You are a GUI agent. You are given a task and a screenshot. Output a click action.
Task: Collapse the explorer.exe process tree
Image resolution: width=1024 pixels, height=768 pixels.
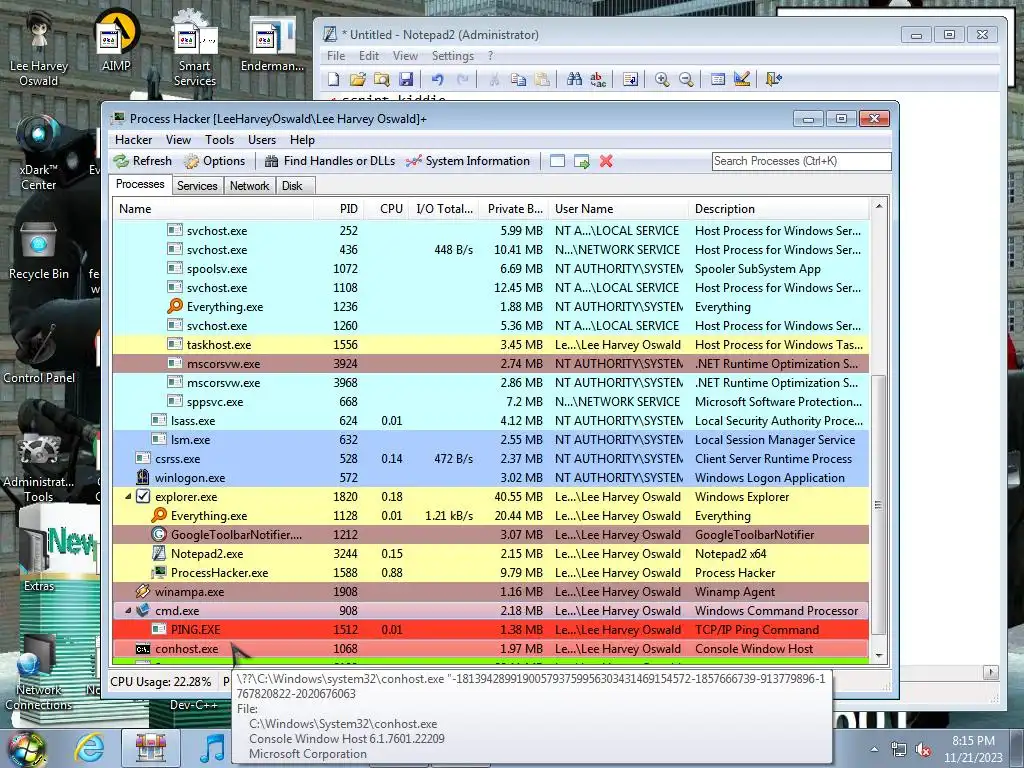pos(128,496)
